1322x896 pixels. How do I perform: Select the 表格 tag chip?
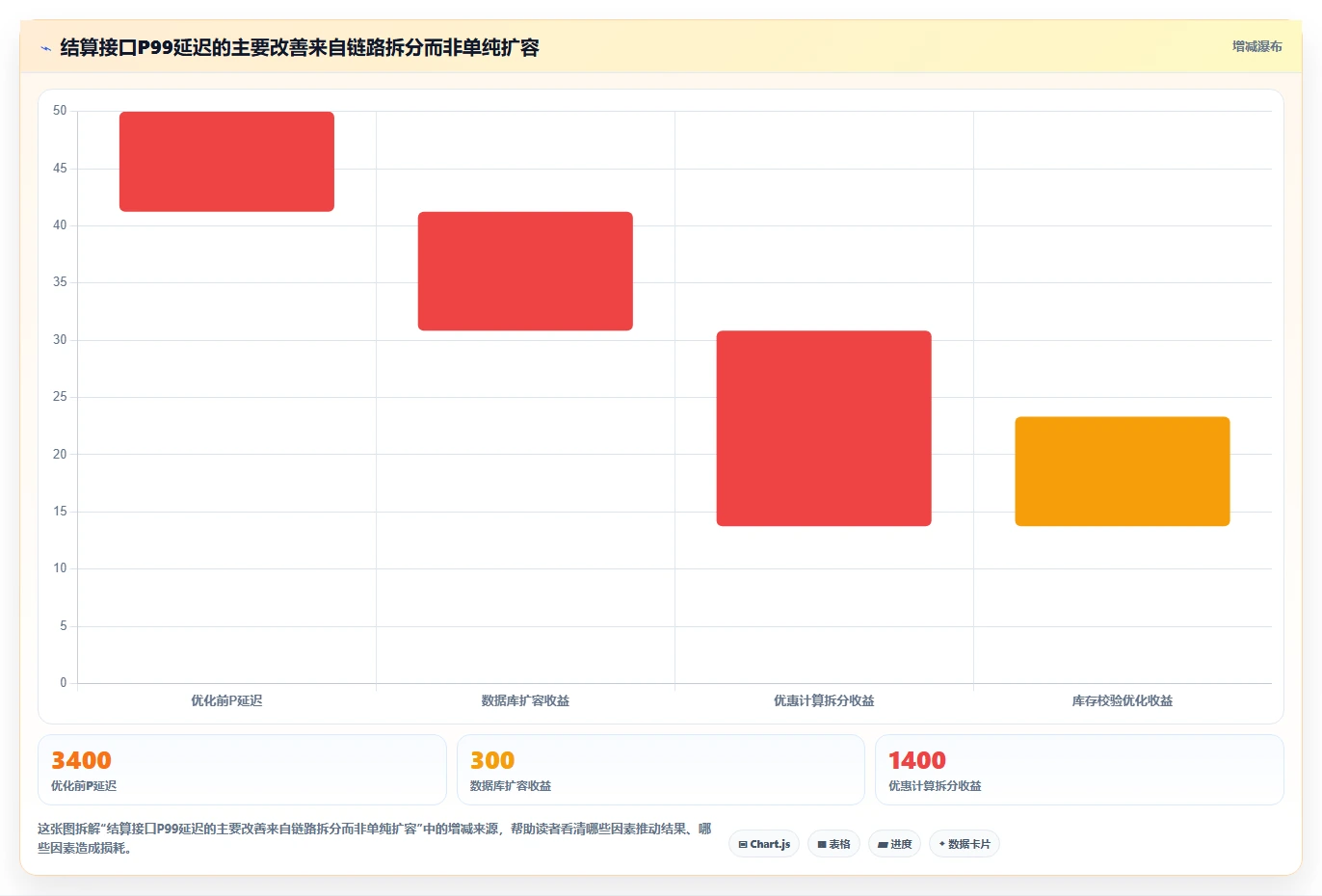coord(833,844)
